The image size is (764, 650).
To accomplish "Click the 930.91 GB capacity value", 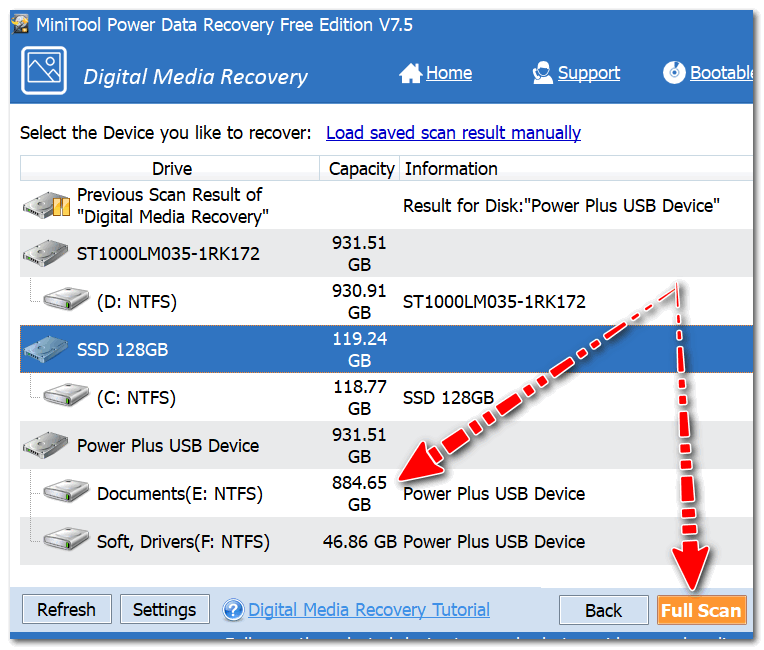I will pyautogui.click(x=360, y=302).
